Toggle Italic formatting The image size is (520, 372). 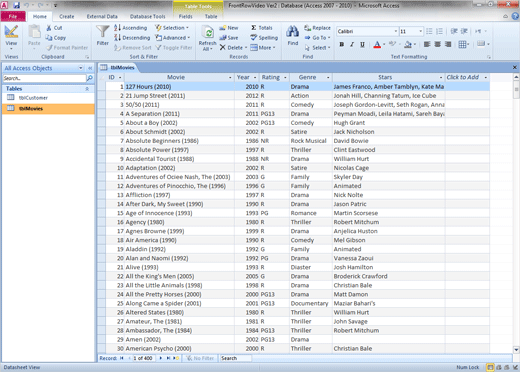tap(352, 44)
